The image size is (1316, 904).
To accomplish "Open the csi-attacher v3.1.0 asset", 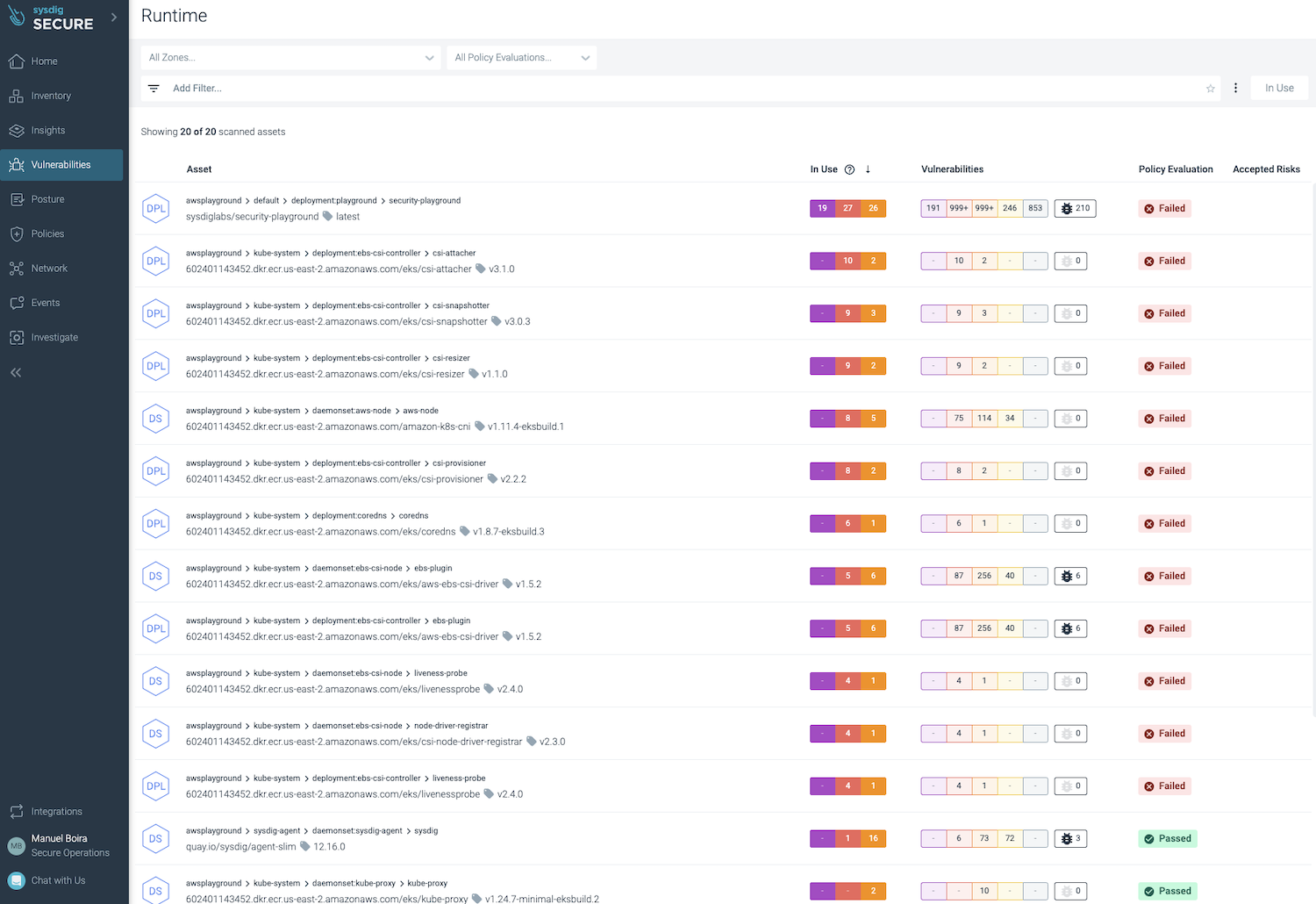I will pyautogui.click(x=350, y=269).
